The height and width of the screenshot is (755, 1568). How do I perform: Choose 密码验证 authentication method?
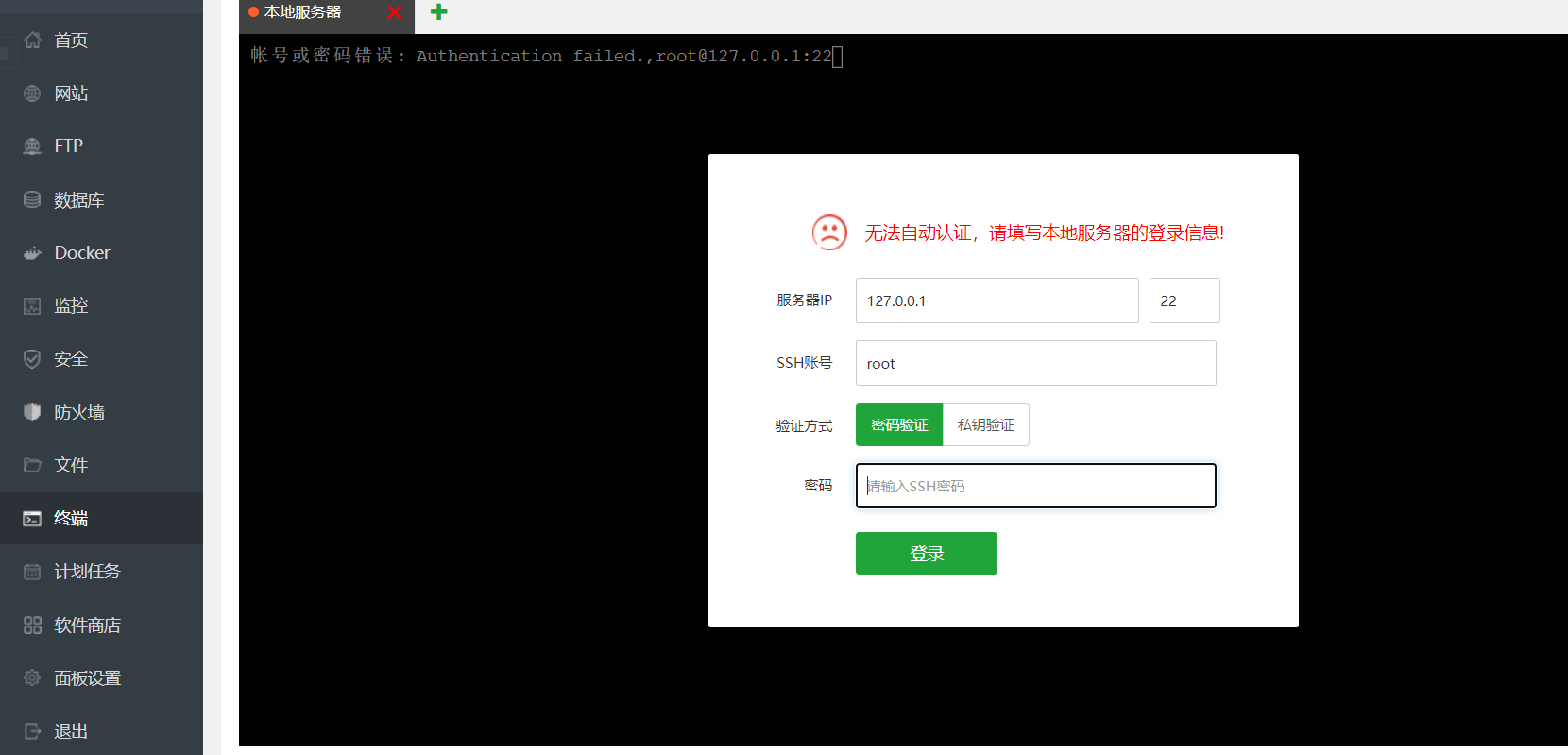pyautogui.click(x=899, y=425)
